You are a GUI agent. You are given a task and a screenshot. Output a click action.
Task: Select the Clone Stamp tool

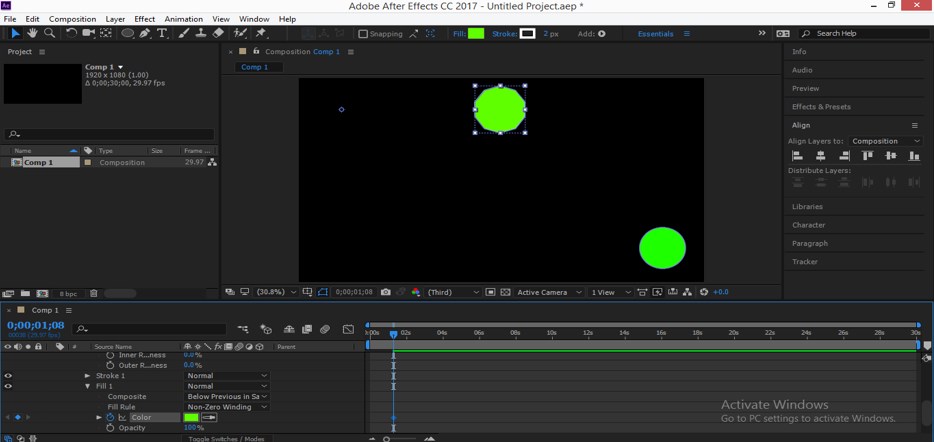pos(201,33)
